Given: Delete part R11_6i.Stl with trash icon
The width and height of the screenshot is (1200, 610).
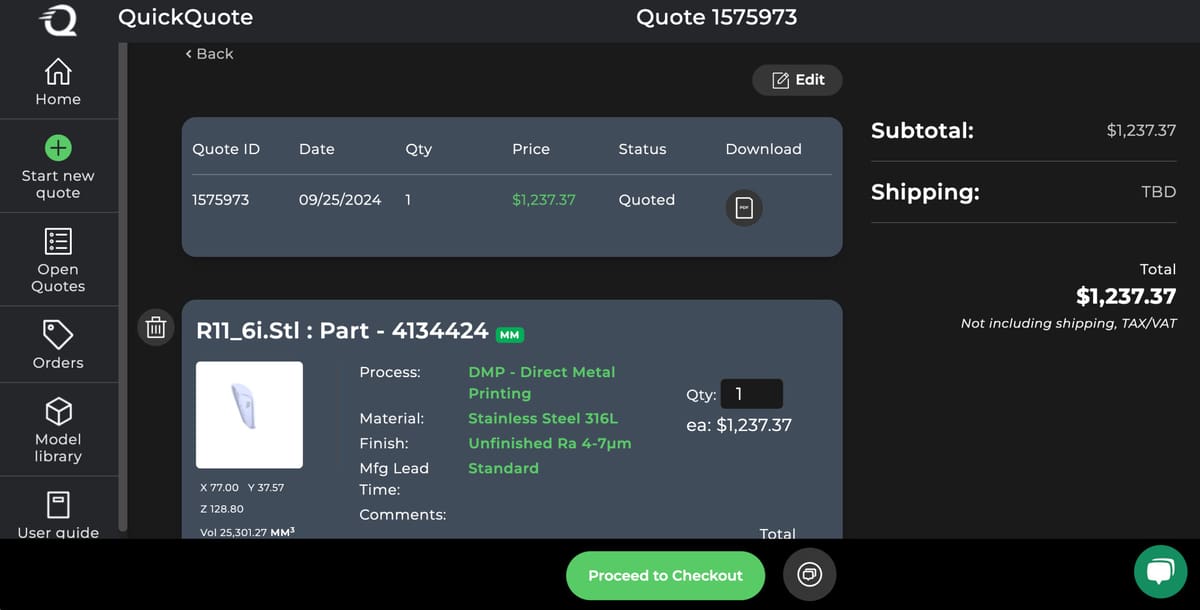Looking at the screenshot, I should click(155, 327).
